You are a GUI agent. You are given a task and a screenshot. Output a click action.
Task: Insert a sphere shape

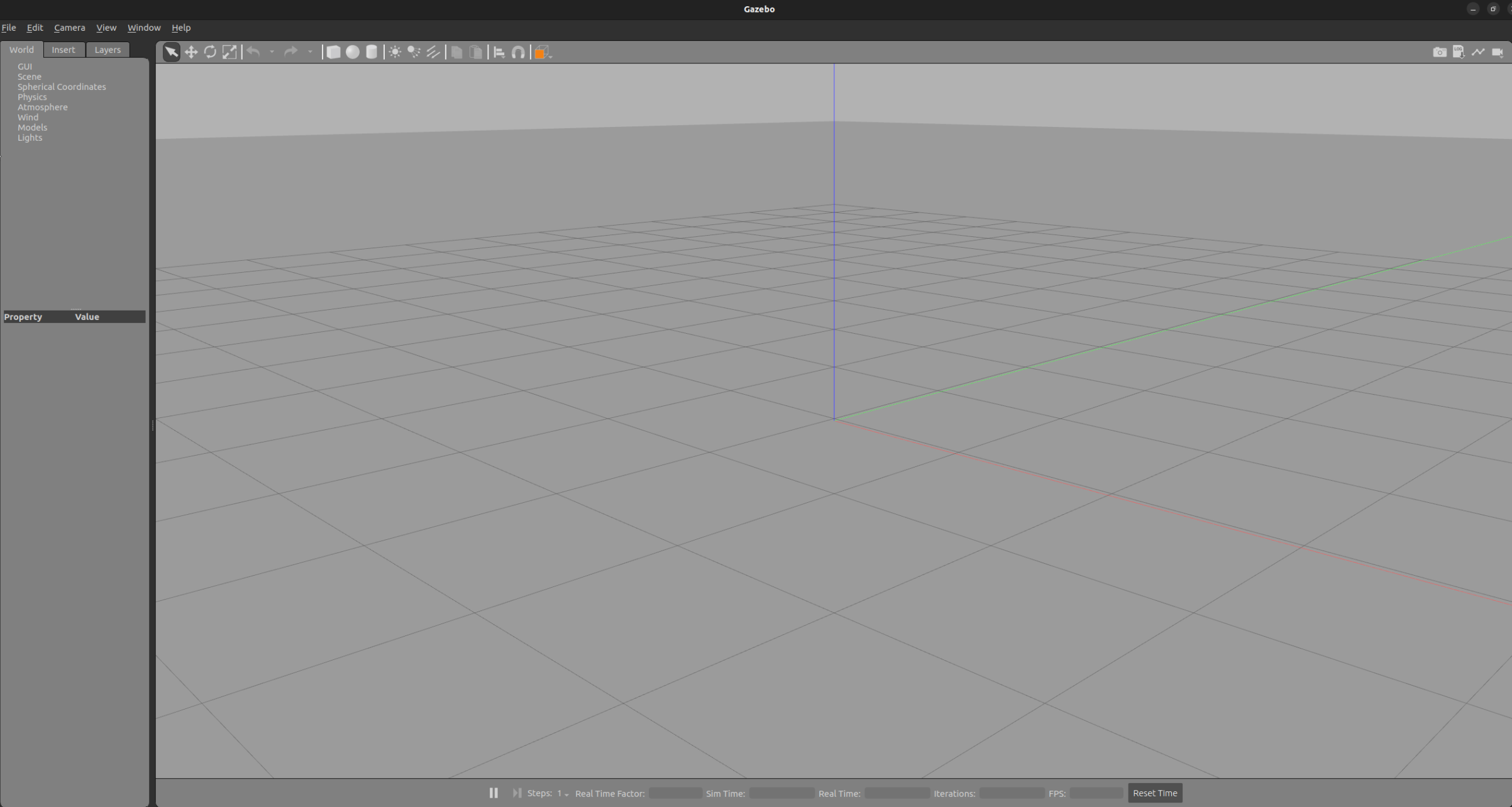[x=353, y=52]
